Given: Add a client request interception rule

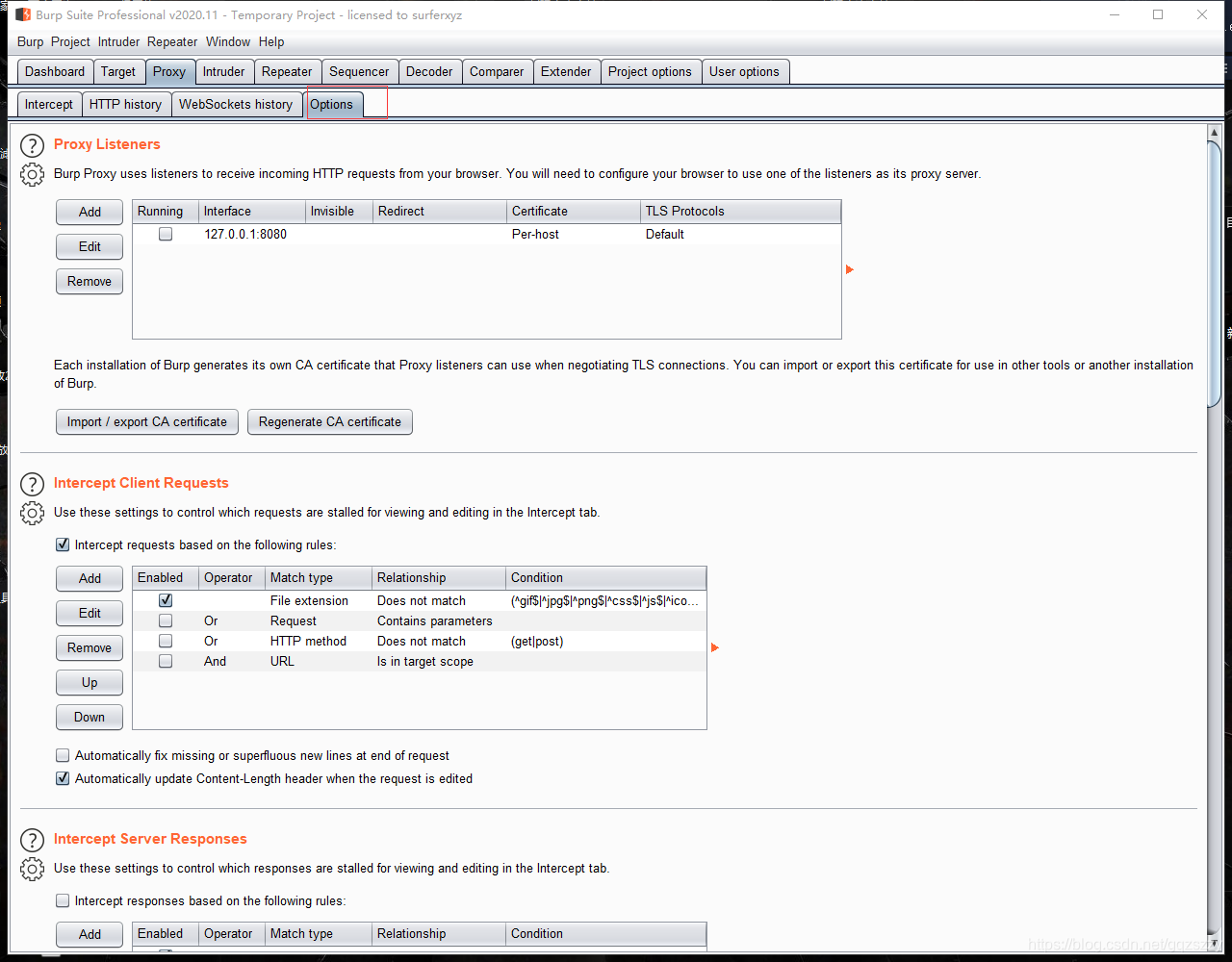Looking at the screenshot, I should [x=90, y=578].
